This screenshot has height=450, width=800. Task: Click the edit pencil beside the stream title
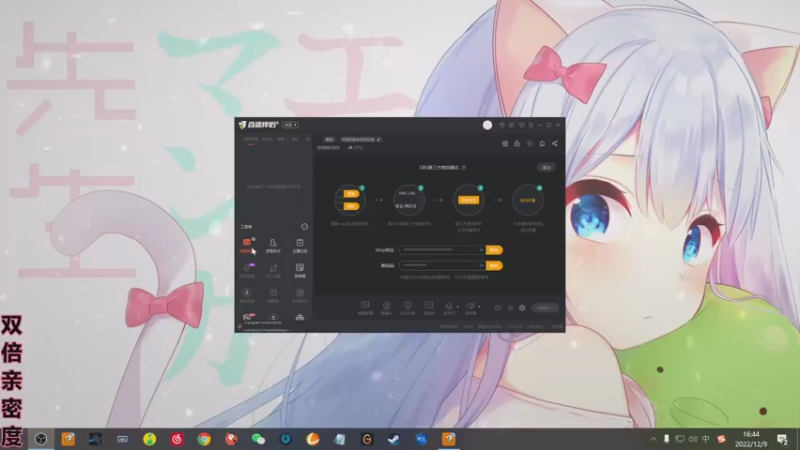(379, 139)
